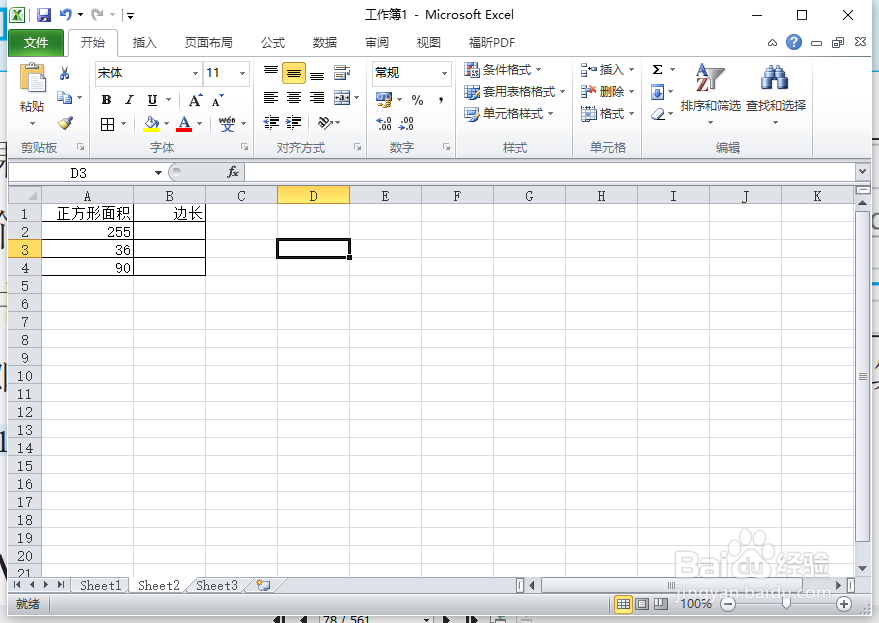Click the Sort and Filter icon

pos(710,77)
